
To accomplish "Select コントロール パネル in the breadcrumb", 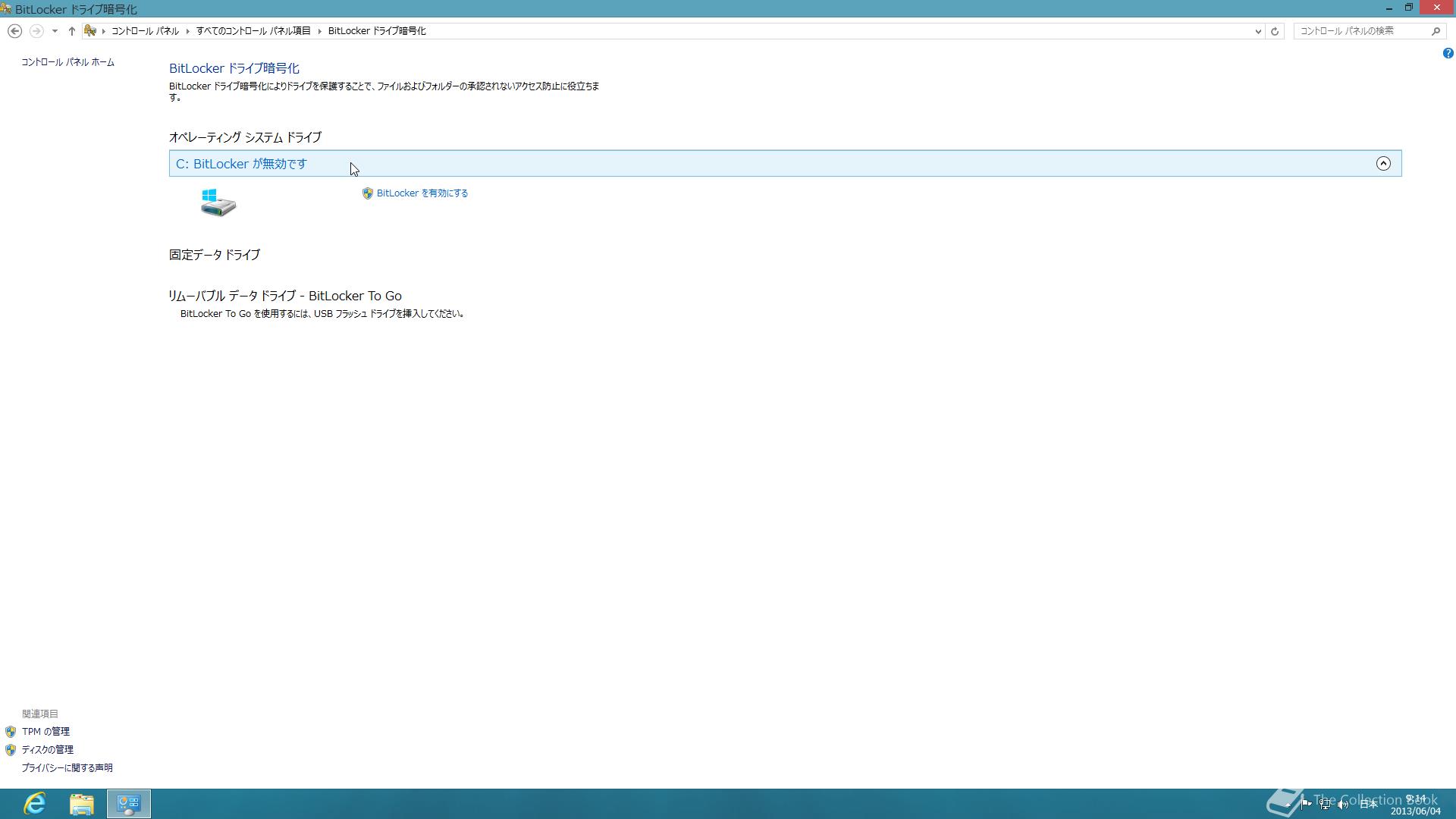I will [x=145, y=31].
